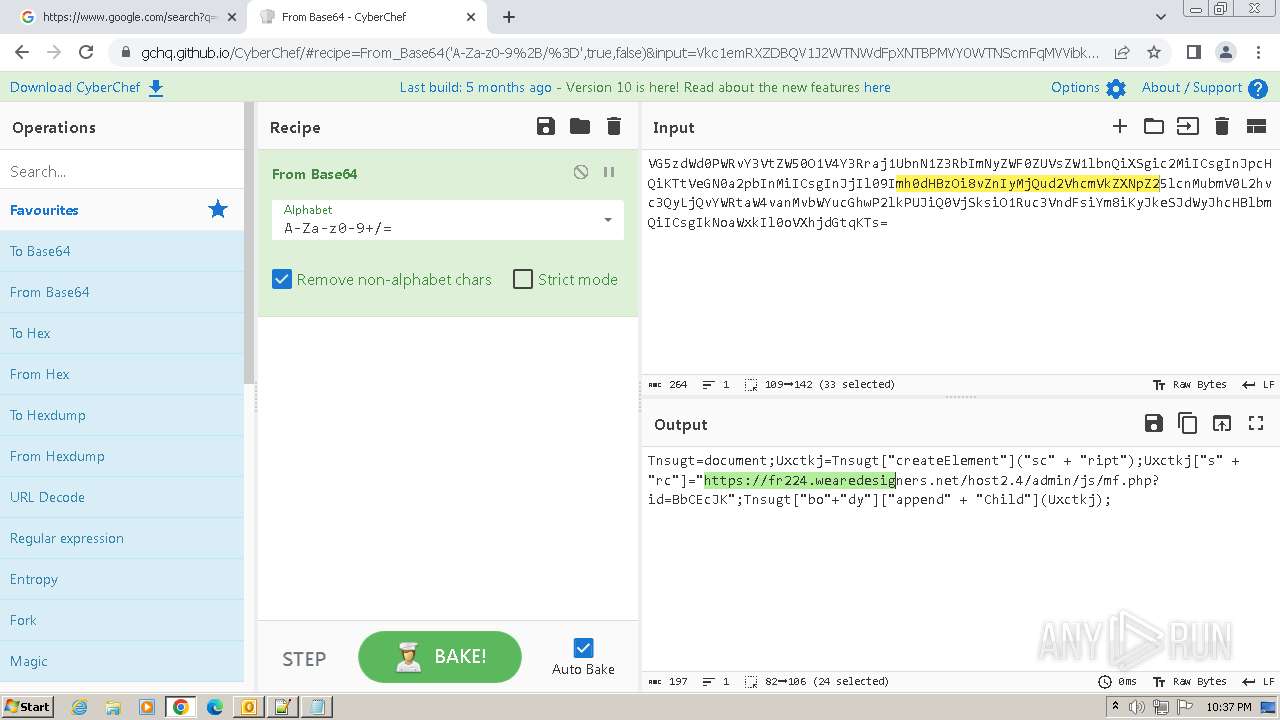Open Chrome three-dot menu
This screenshot has width=1280, height=720.
pyautogui.click(x=1257, y=53)
